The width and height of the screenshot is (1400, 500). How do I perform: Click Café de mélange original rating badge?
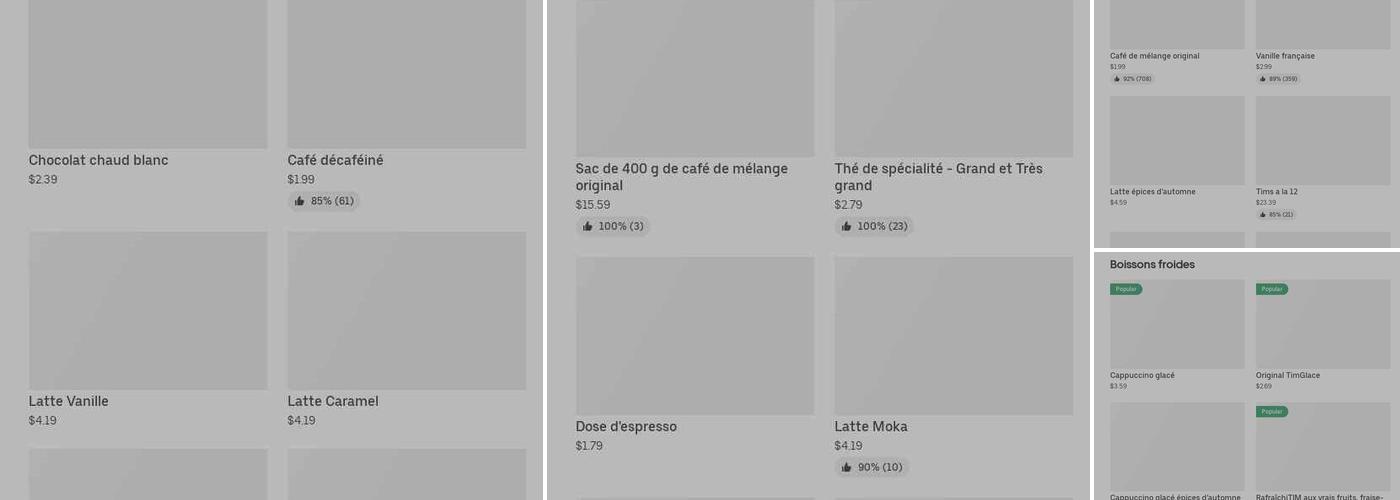pyautogui.click(x=1132, y=79)
